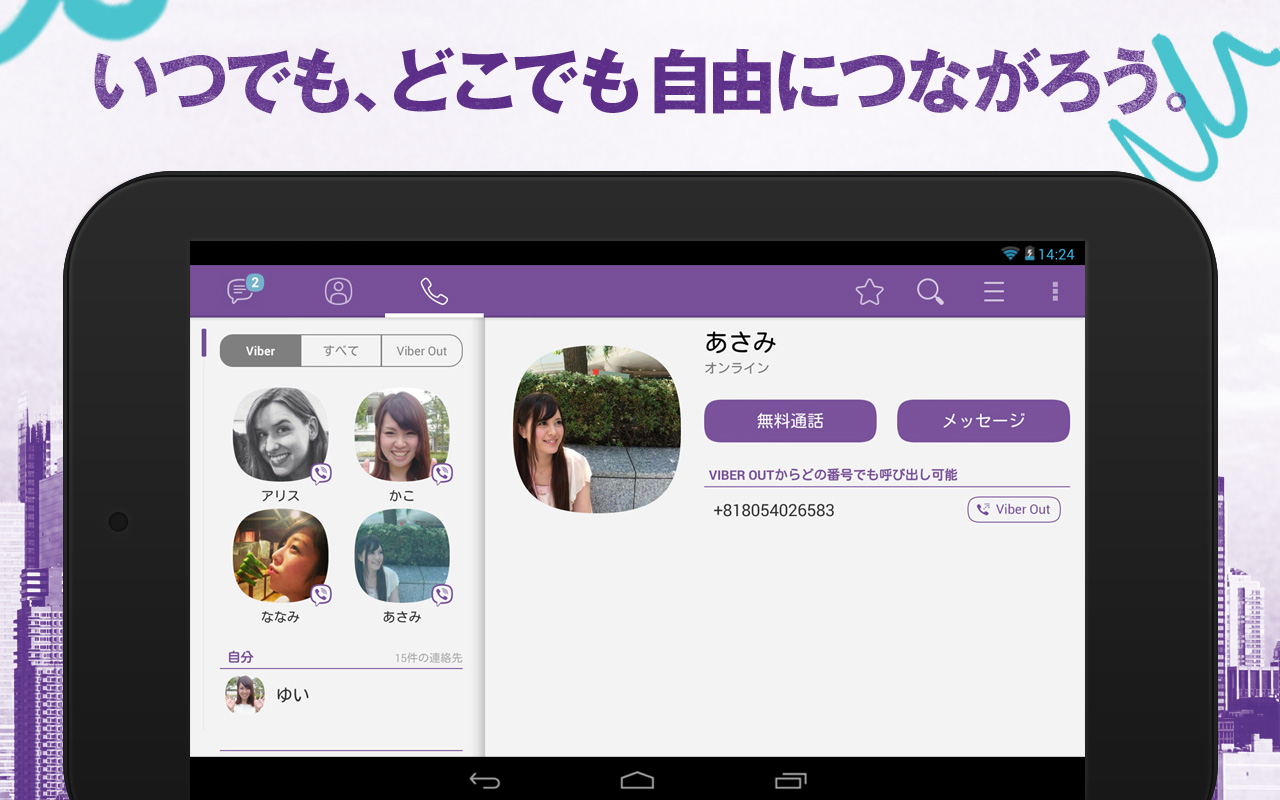View the large あさみ profile photo
Image resolution: width=1280 pixels, height=800 pixels.
tap(597, 430)
